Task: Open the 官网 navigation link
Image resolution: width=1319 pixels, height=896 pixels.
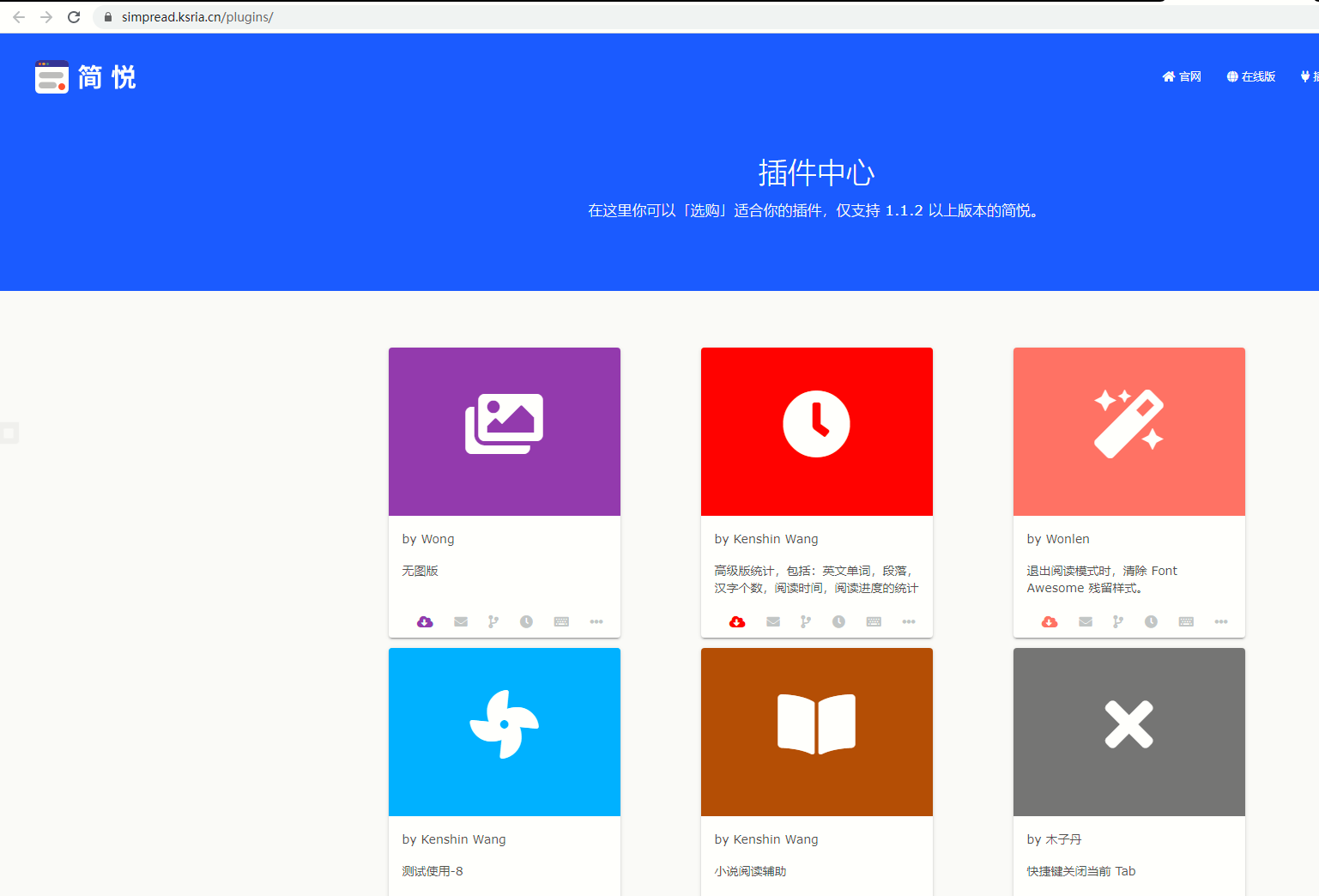Action: (x=1182, y=76)
